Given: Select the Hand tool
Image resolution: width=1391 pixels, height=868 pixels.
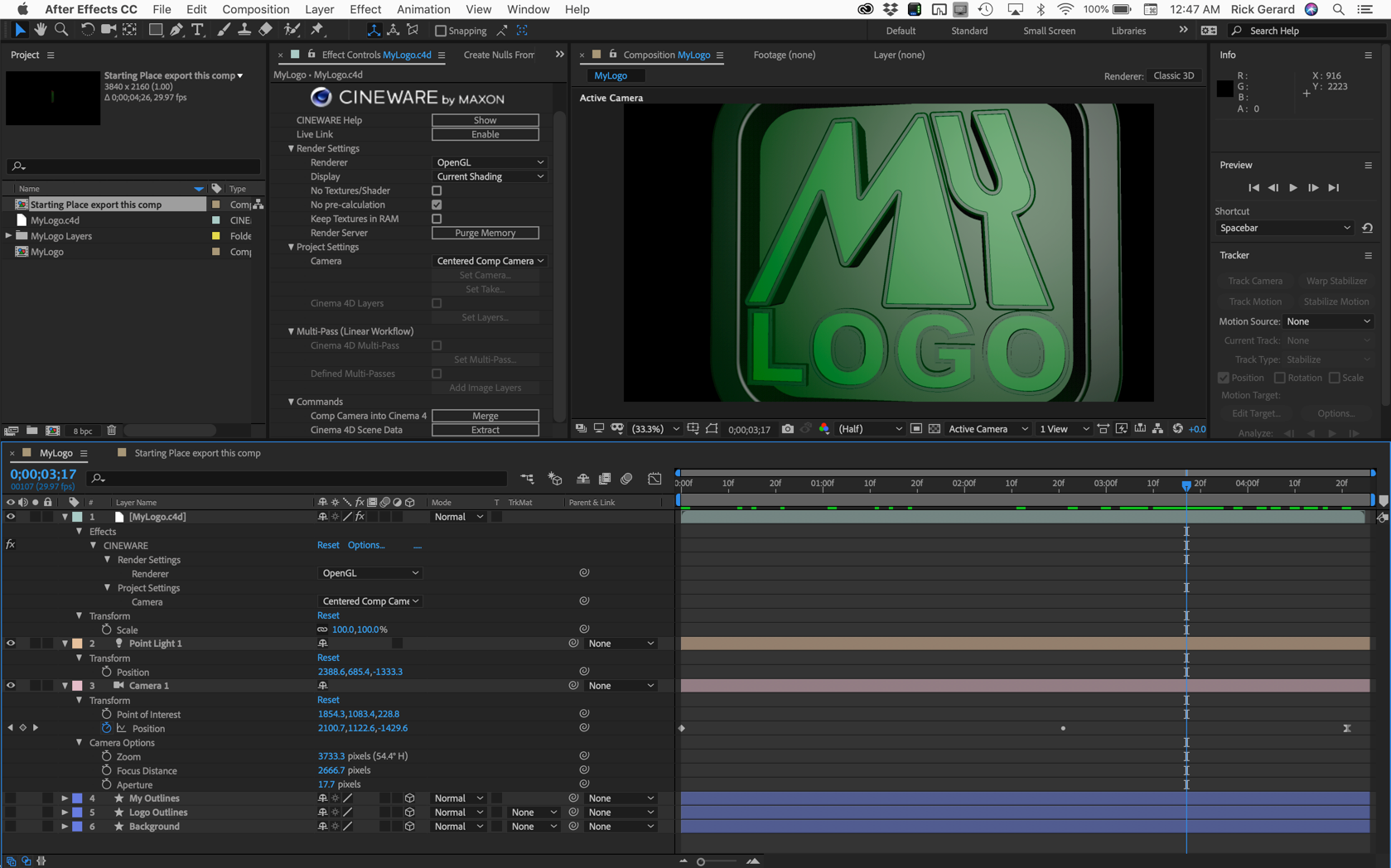Looking at the screenshot, I should point(41,30).
